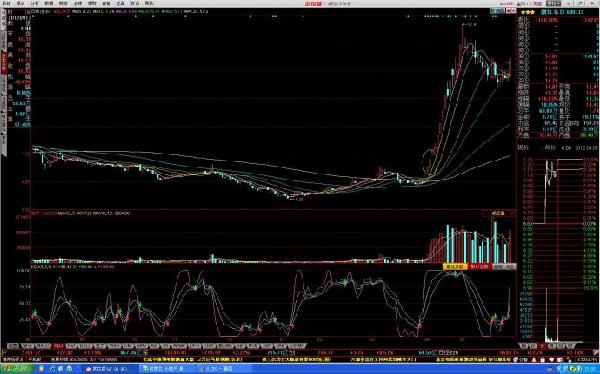Click the red icon below the intraday chart
This screenshot has width=600, height=374.
[x=542, y=346]
